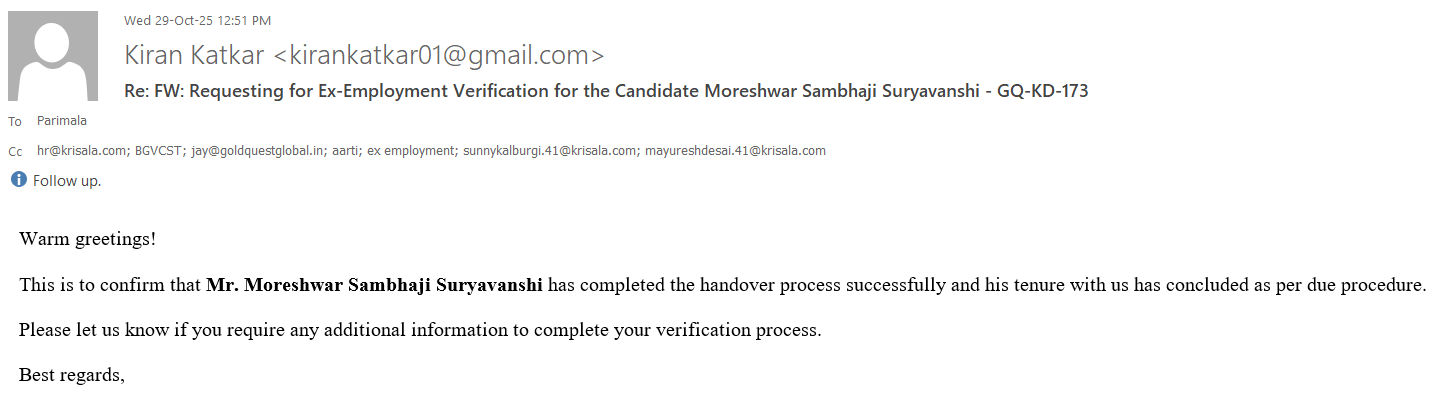Open recipient Parimala's contact
1447x402 pixels.
62,121
